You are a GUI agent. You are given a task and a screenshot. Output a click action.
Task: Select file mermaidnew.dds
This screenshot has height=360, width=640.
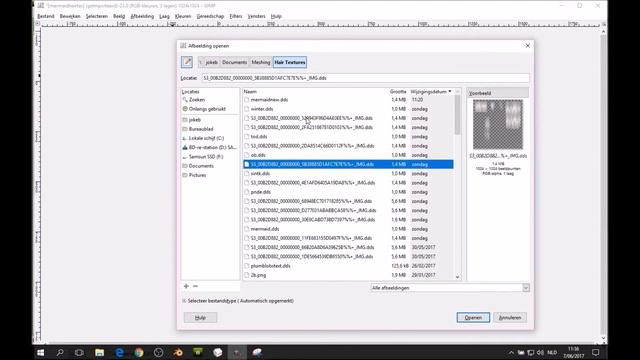tap(269, 100)
